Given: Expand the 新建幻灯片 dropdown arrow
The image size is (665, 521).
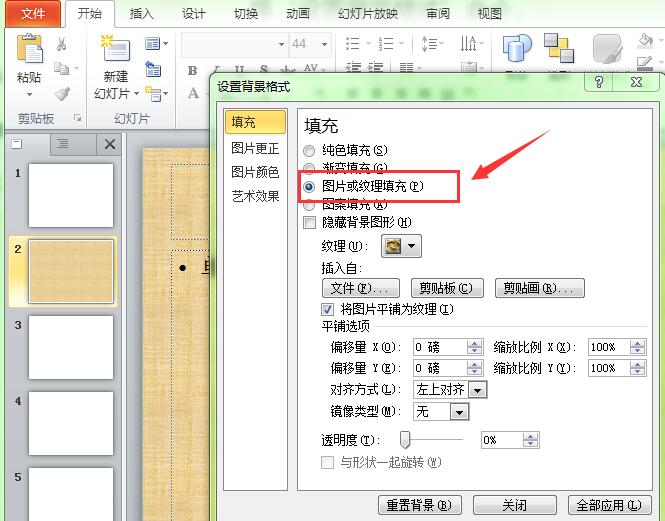Looking at the screenshot, I should [x=136, y=93].
